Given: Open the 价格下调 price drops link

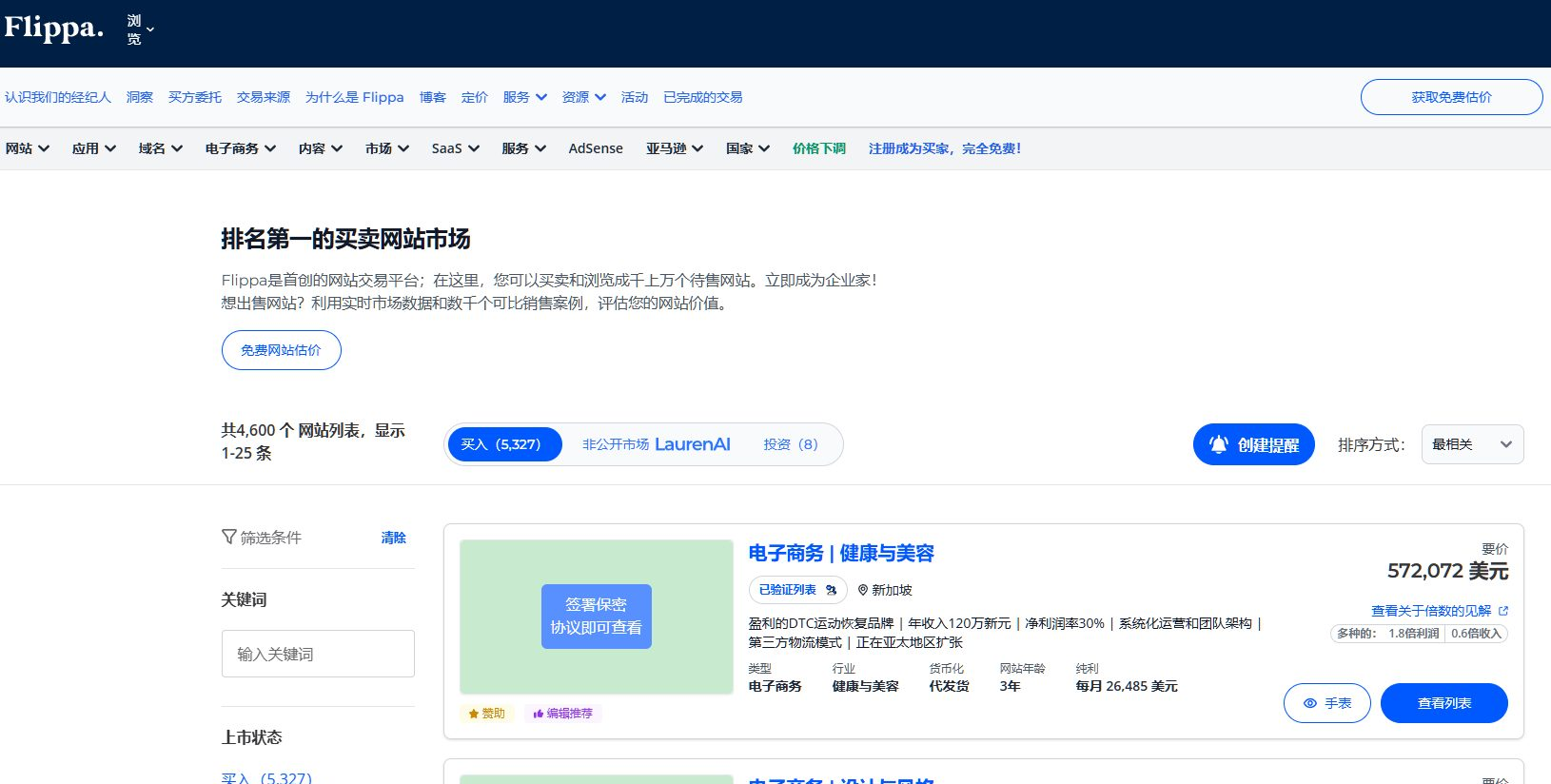Looking at the screenshot, I should coord(819,148).
